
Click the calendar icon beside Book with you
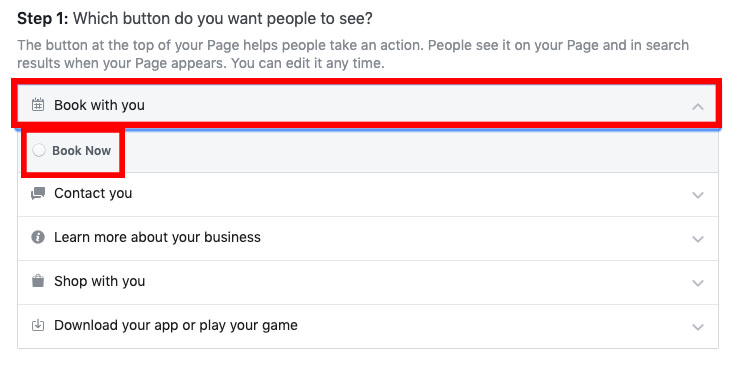point(38,105)
